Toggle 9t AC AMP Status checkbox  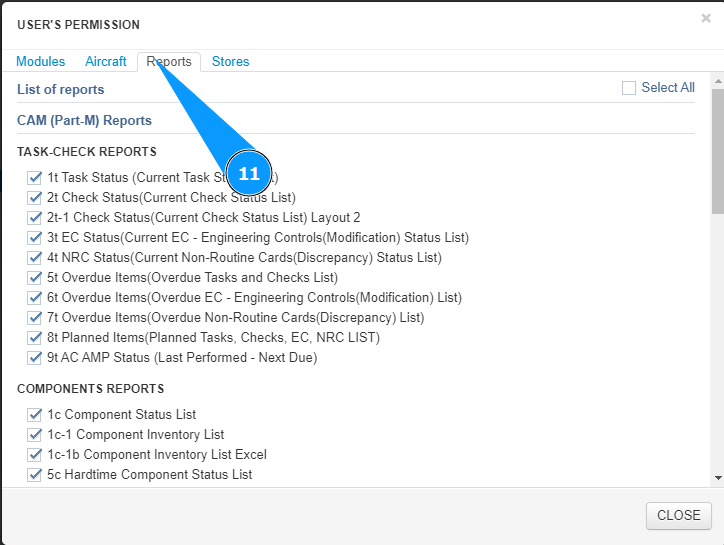(x=35, y=358)
